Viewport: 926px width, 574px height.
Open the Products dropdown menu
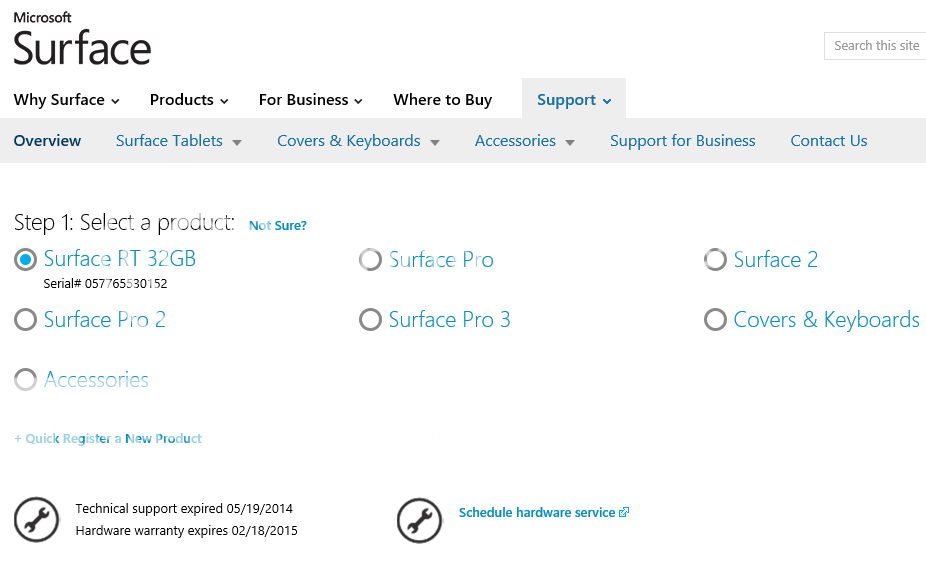point(189,100)
